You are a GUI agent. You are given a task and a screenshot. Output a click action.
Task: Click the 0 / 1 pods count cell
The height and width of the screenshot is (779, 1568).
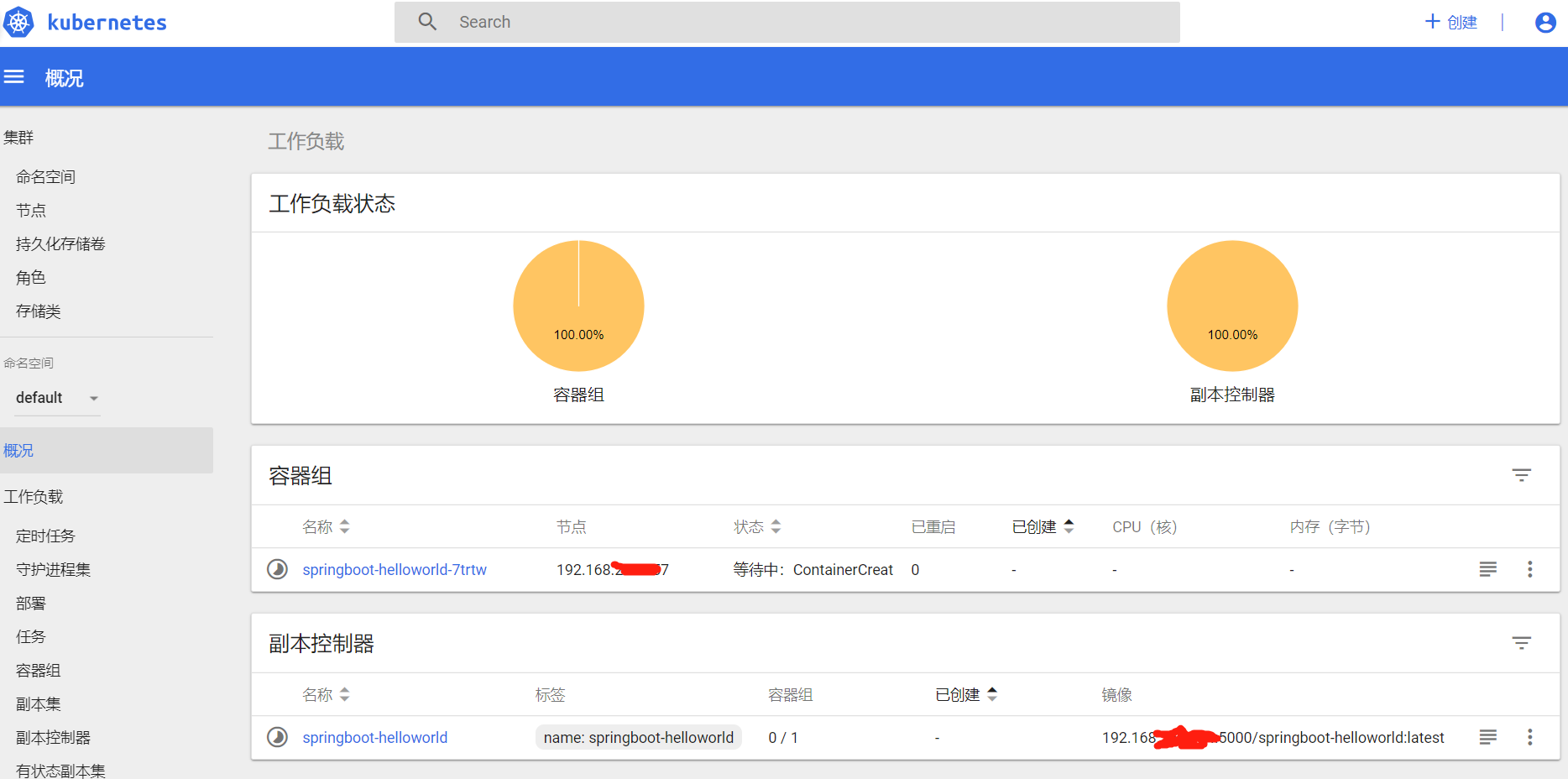pyautogui.click(x=783, y=738)
